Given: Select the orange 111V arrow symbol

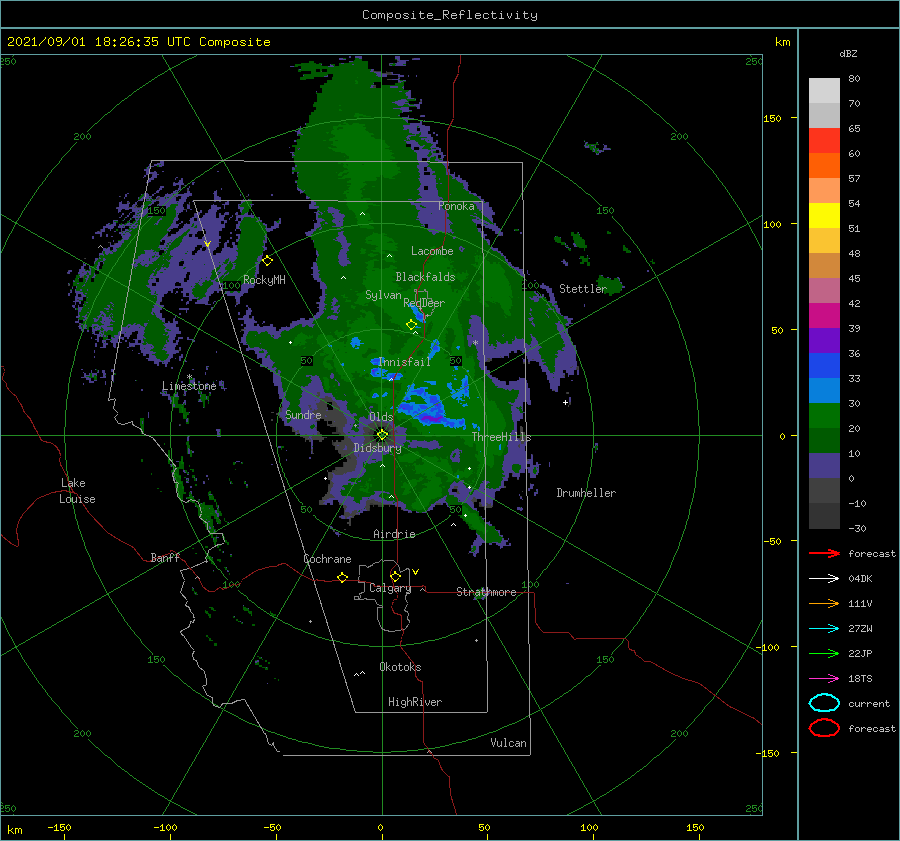Looking at the screenshot, I should click(824, 603).
